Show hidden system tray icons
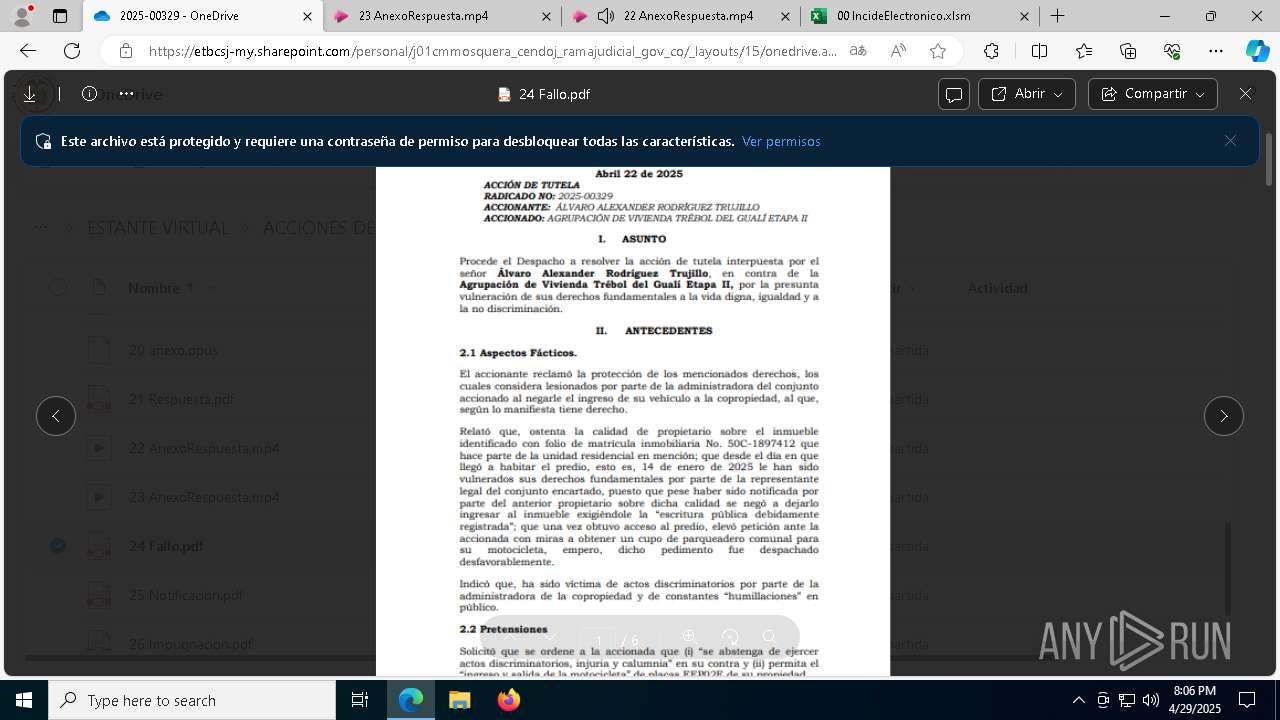Image resolution: width=1280 pixels, height=720 pixels. tap(1078, 700)
